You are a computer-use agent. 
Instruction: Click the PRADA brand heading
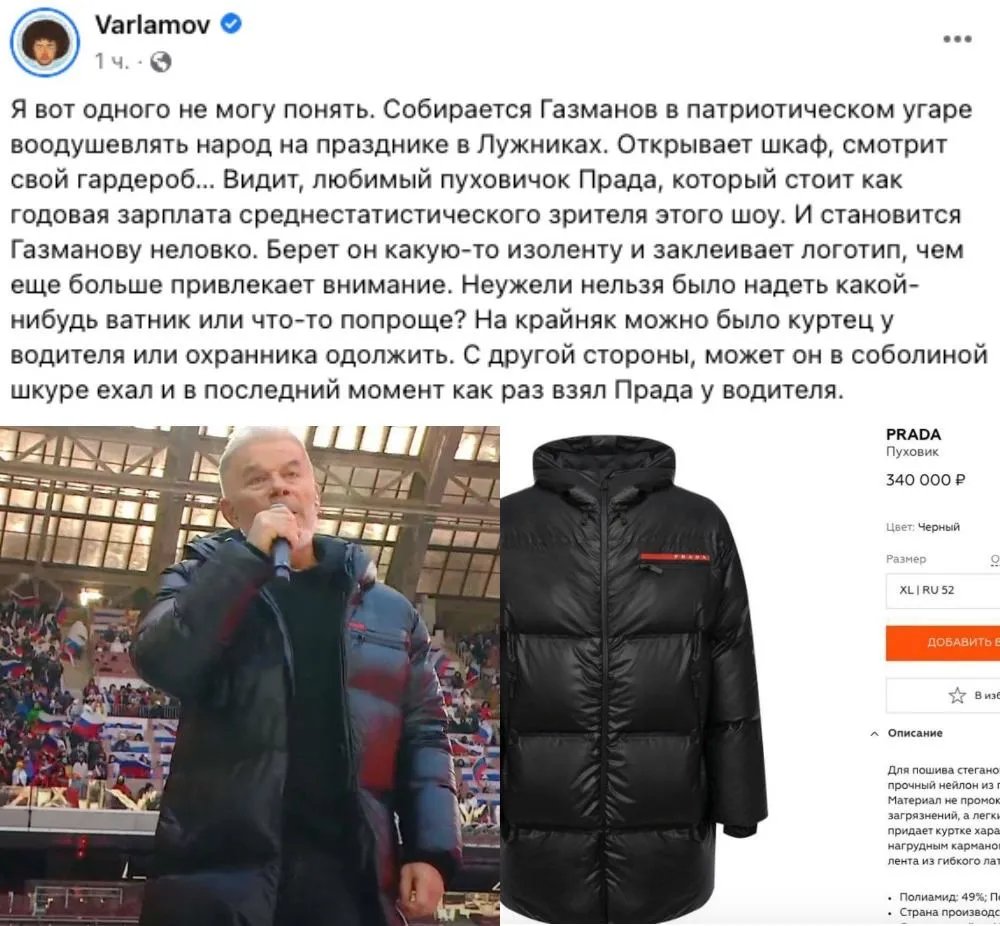[x=913, y=434]
